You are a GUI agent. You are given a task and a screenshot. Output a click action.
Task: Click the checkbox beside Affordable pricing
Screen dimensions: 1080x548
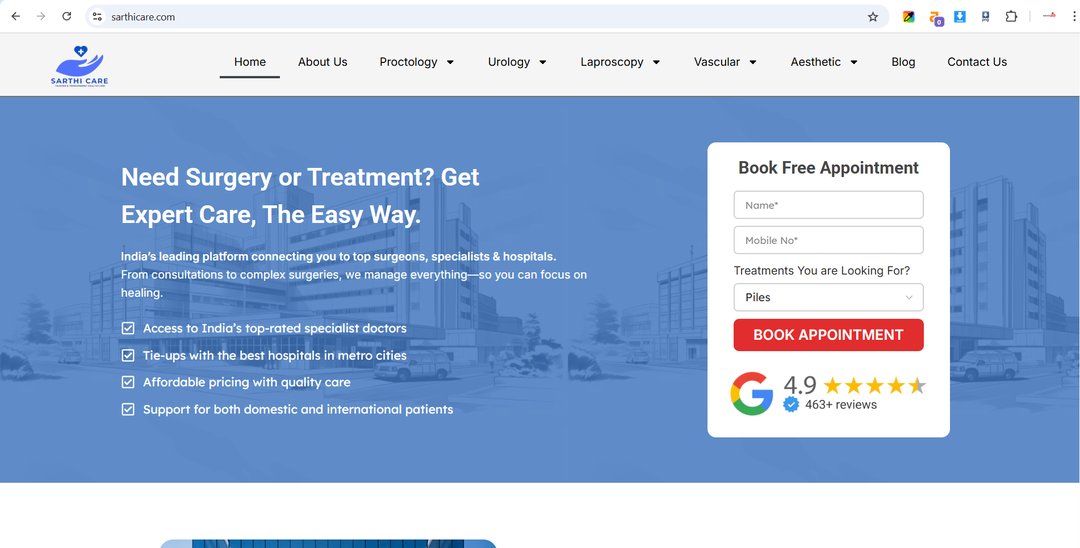[x=127, y=382]
